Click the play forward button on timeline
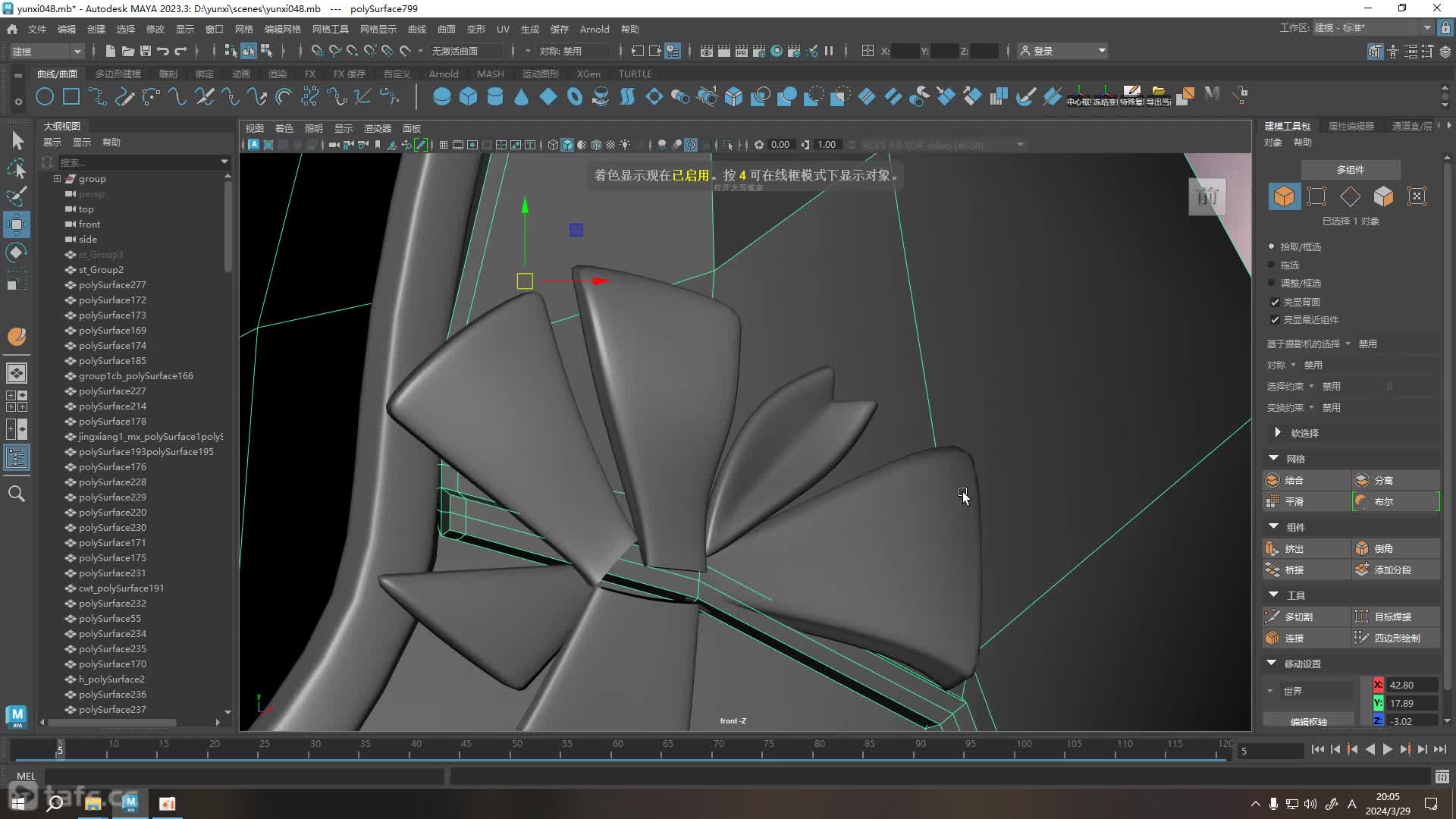 pyautogui.click(x=1387, y=749)
